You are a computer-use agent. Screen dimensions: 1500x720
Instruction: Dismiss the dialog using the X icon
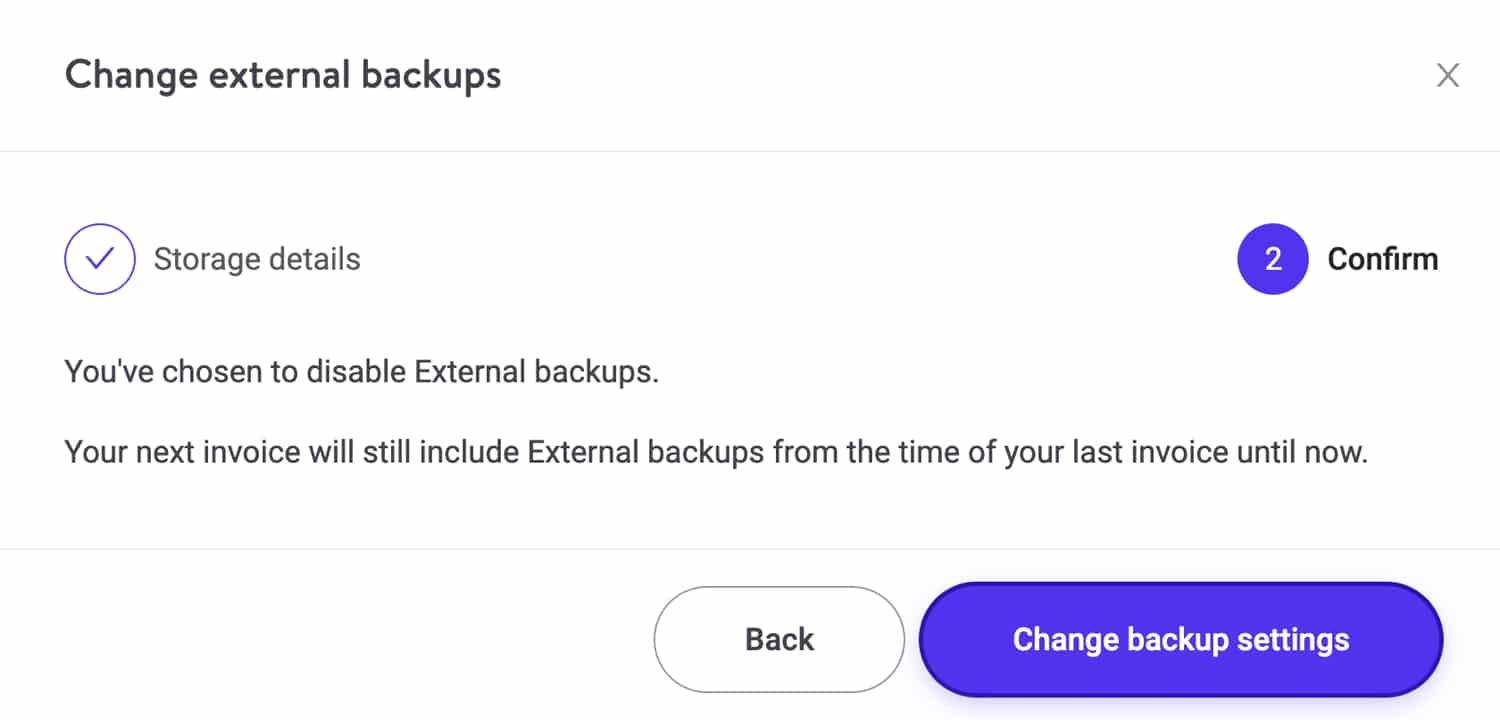coord(1447,76)
